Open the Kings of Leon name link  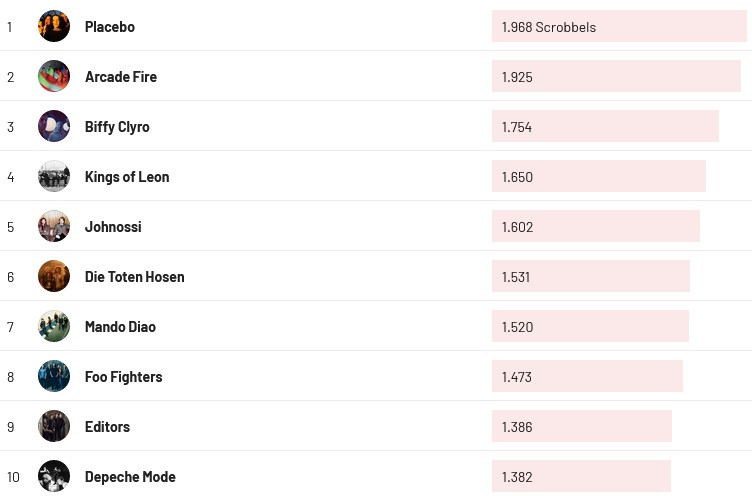(127, 177)
